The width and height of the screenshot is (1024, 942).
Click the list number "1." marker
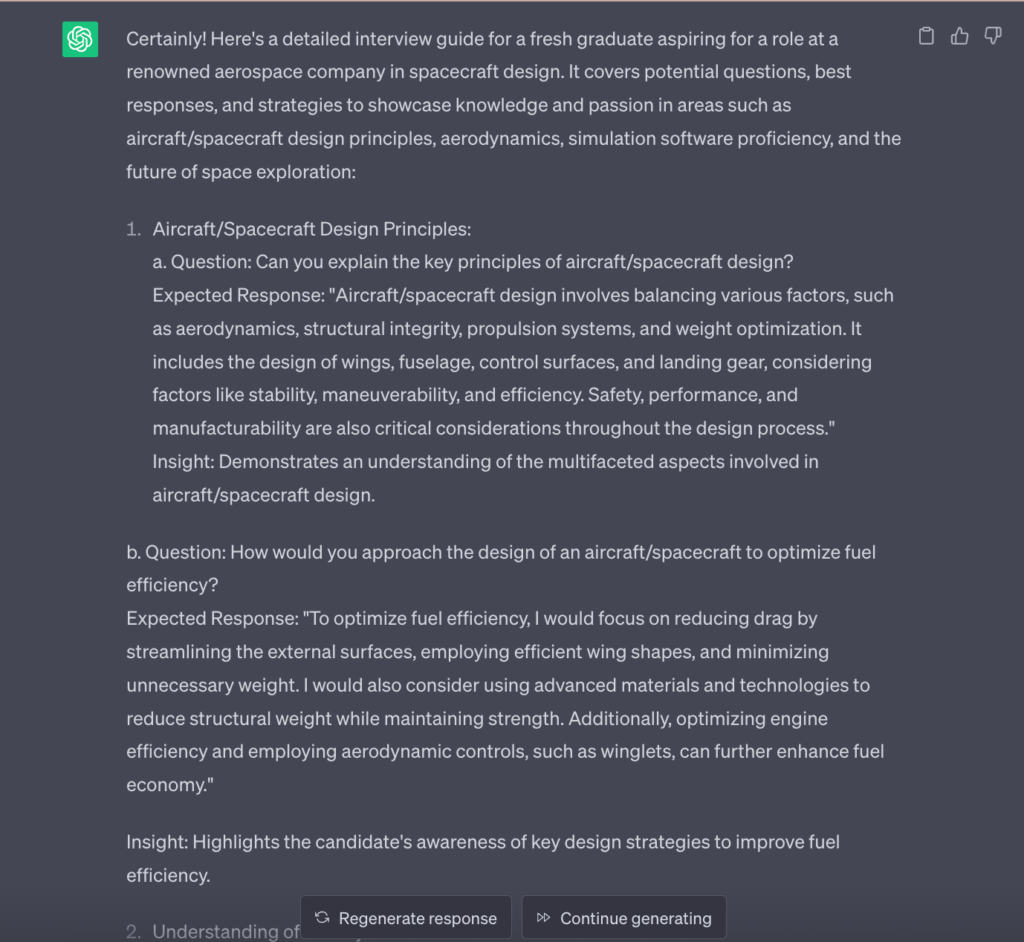134,229
